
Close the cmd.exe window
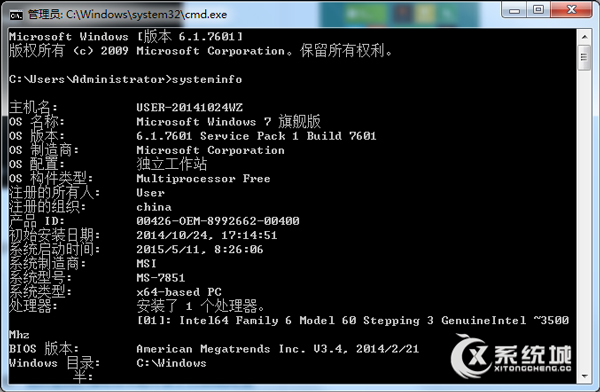pos(572,10)
